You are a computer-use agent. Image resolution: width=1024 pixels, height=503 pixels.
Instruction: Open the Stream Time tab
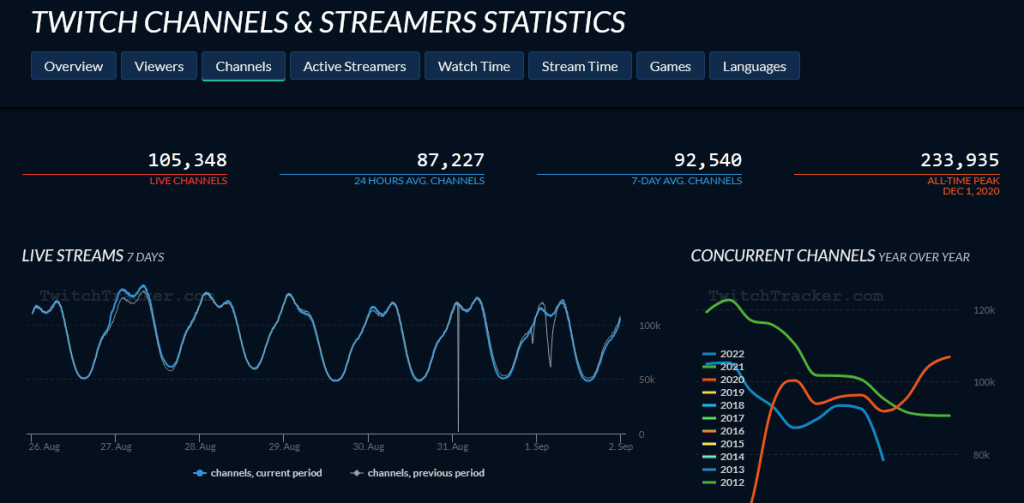pos(580,66)
